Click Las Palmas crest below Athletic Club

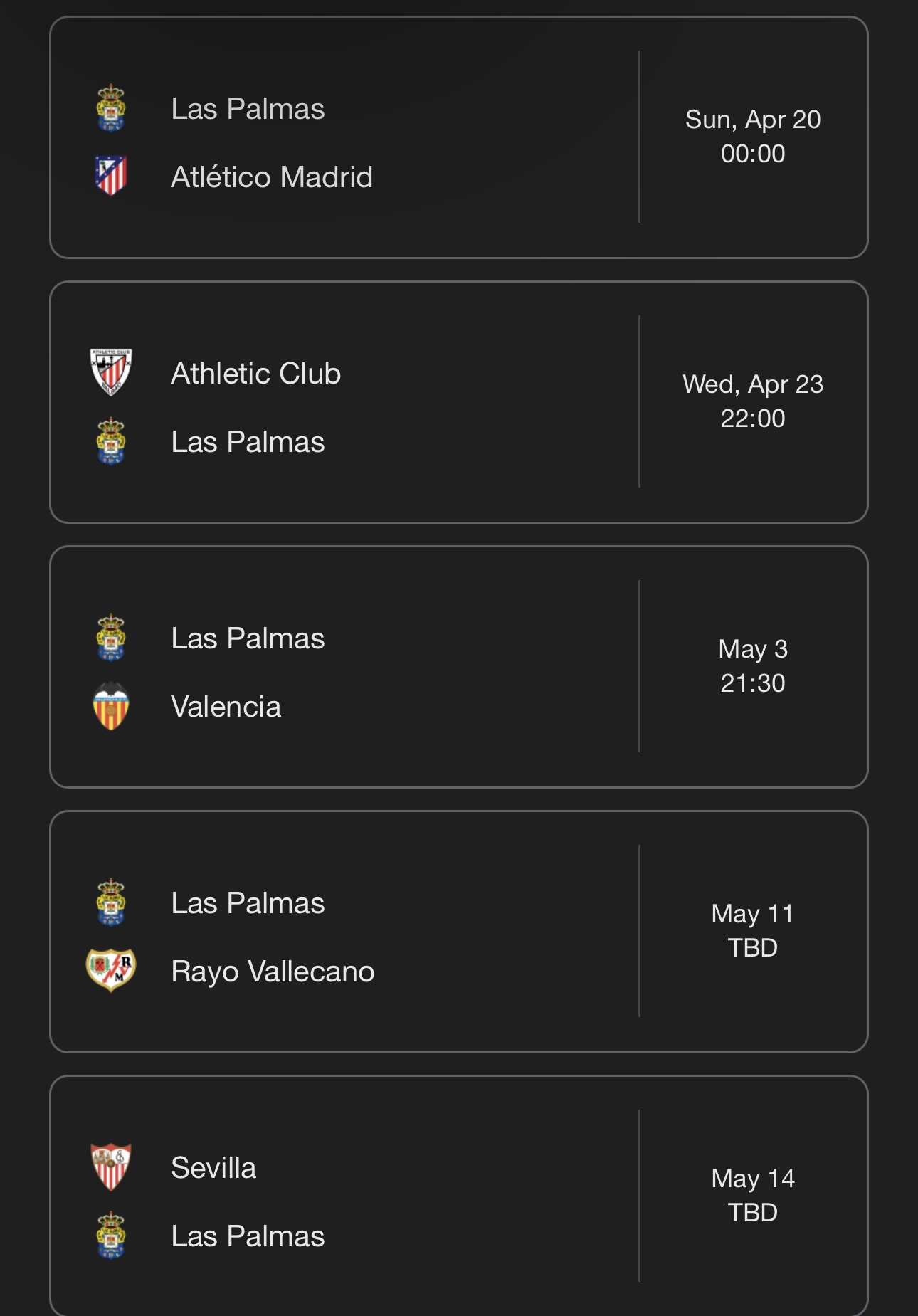111,441
